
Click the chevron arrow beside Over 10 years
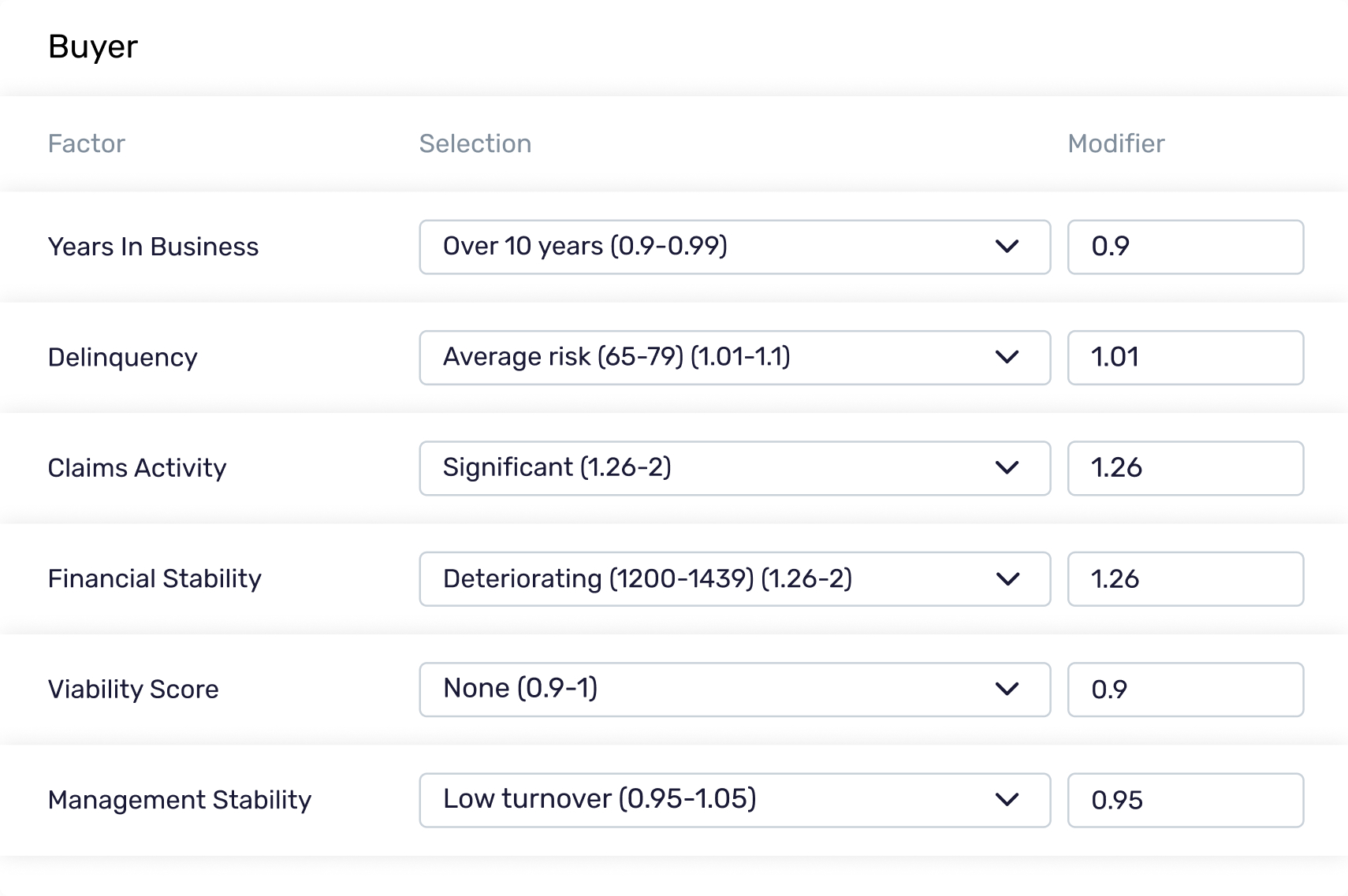tap(1007, 247)
